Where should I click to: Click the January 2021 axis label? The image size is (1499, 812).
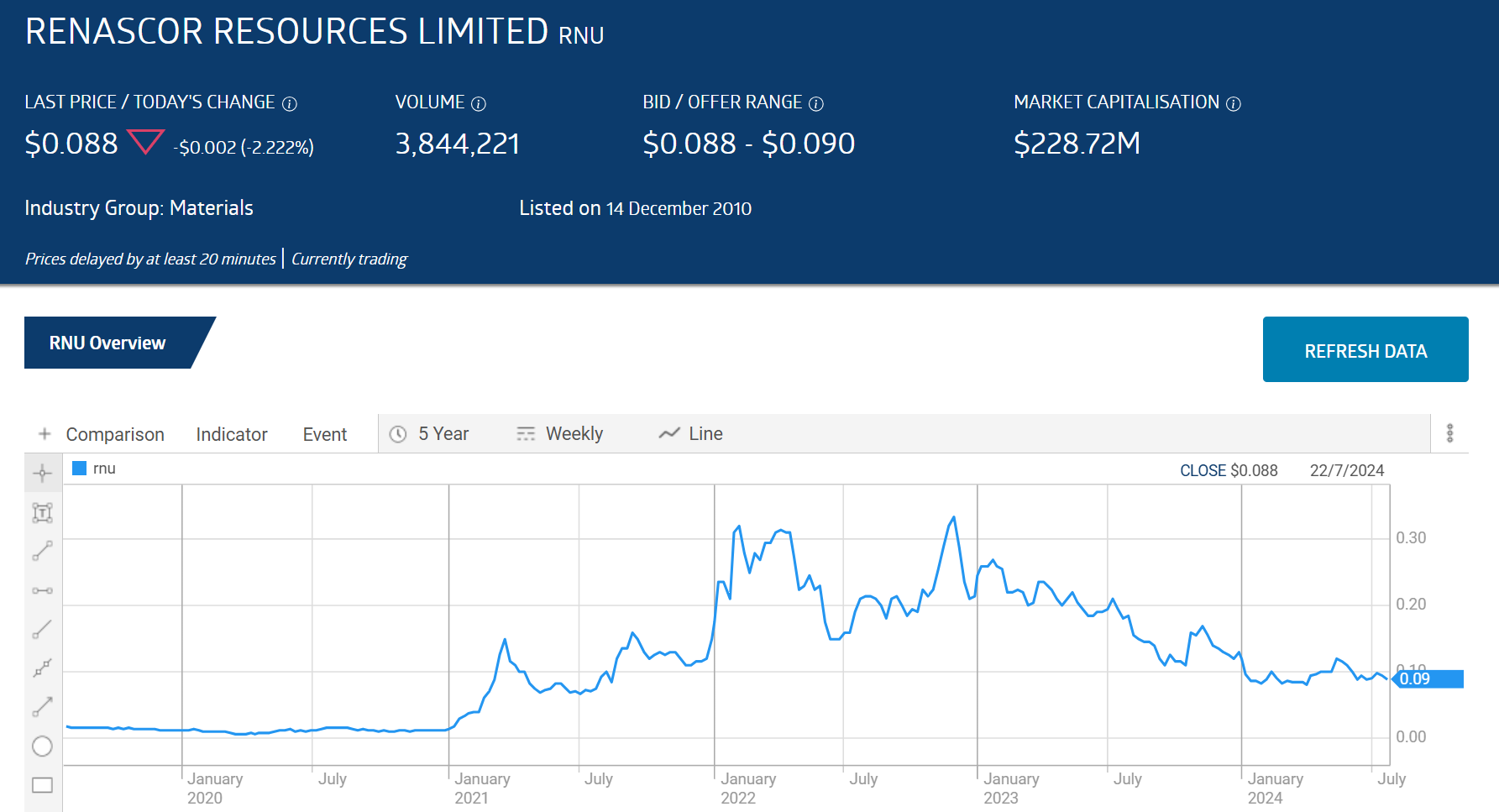click(x=482, y=788)
